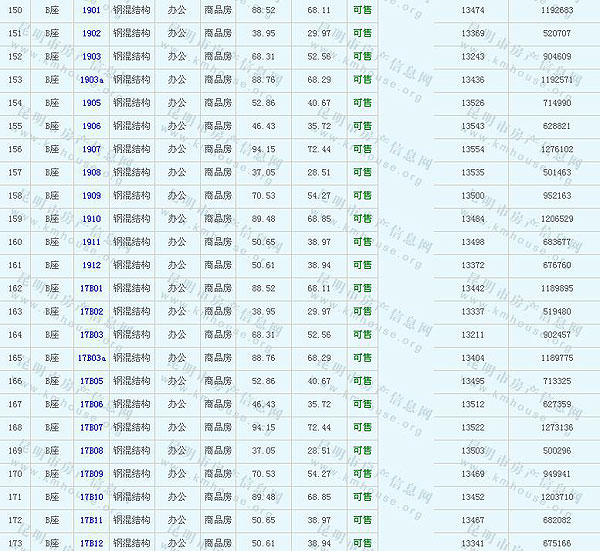Select the 17B03a room link
Viewport: 600px width, 551px height.
(91, 358)
